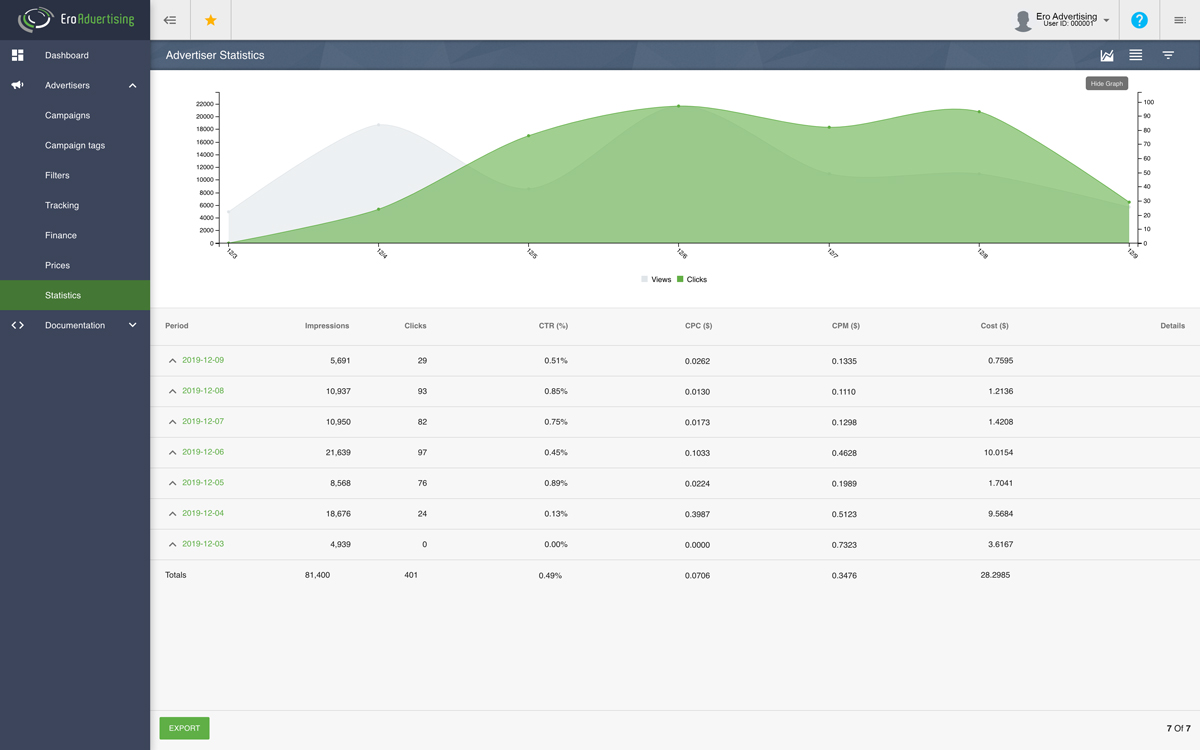Click the Details column header
Screen dimensions: 1200x750
[1173, 326]
